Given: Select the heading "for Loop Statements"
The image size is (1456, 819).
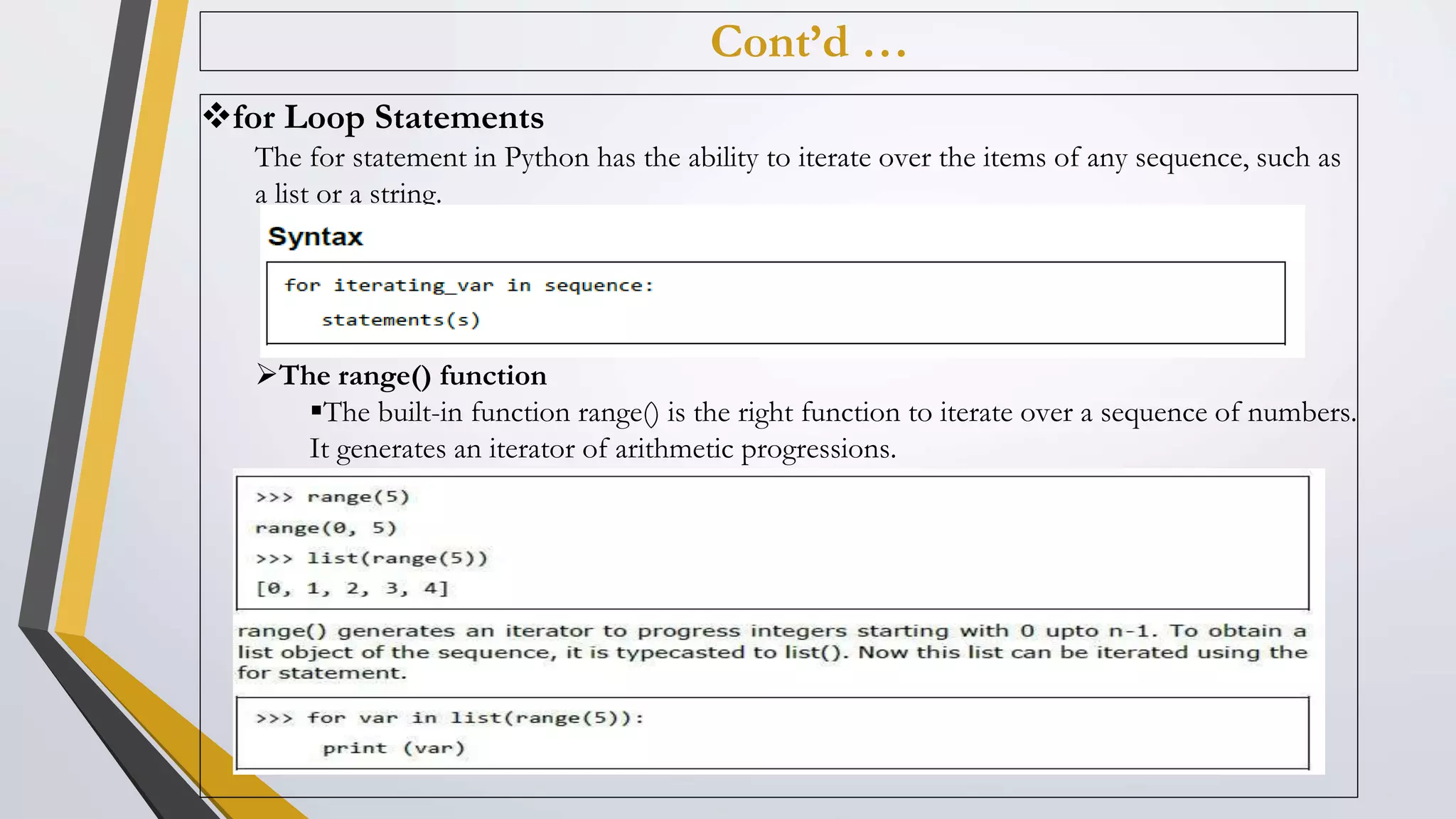Looking at the screenshot, I should click(x=388, y=117).
